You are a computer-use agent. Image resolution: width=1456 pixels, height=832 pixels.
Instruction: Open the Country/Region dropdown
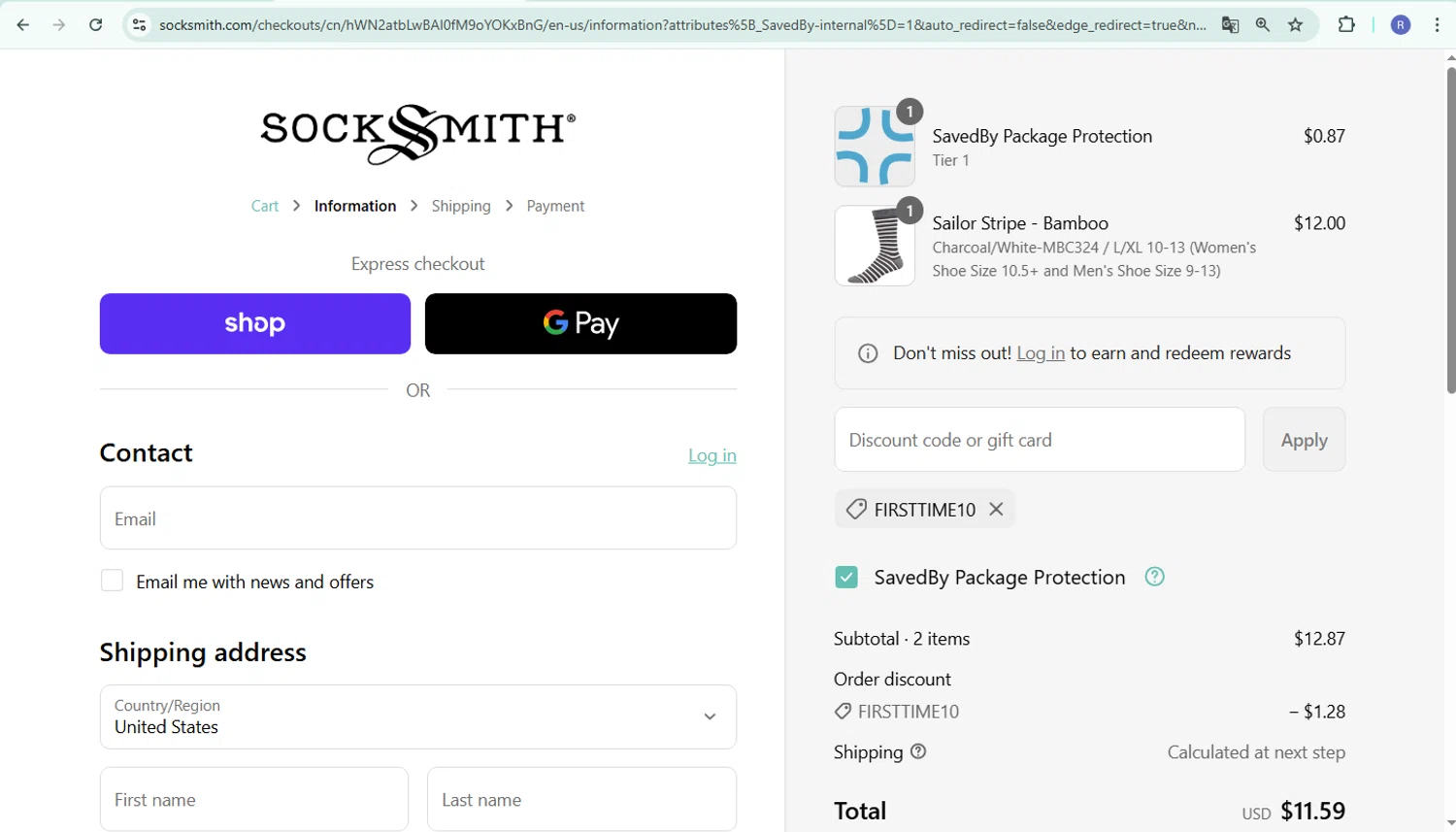point(418,716)
